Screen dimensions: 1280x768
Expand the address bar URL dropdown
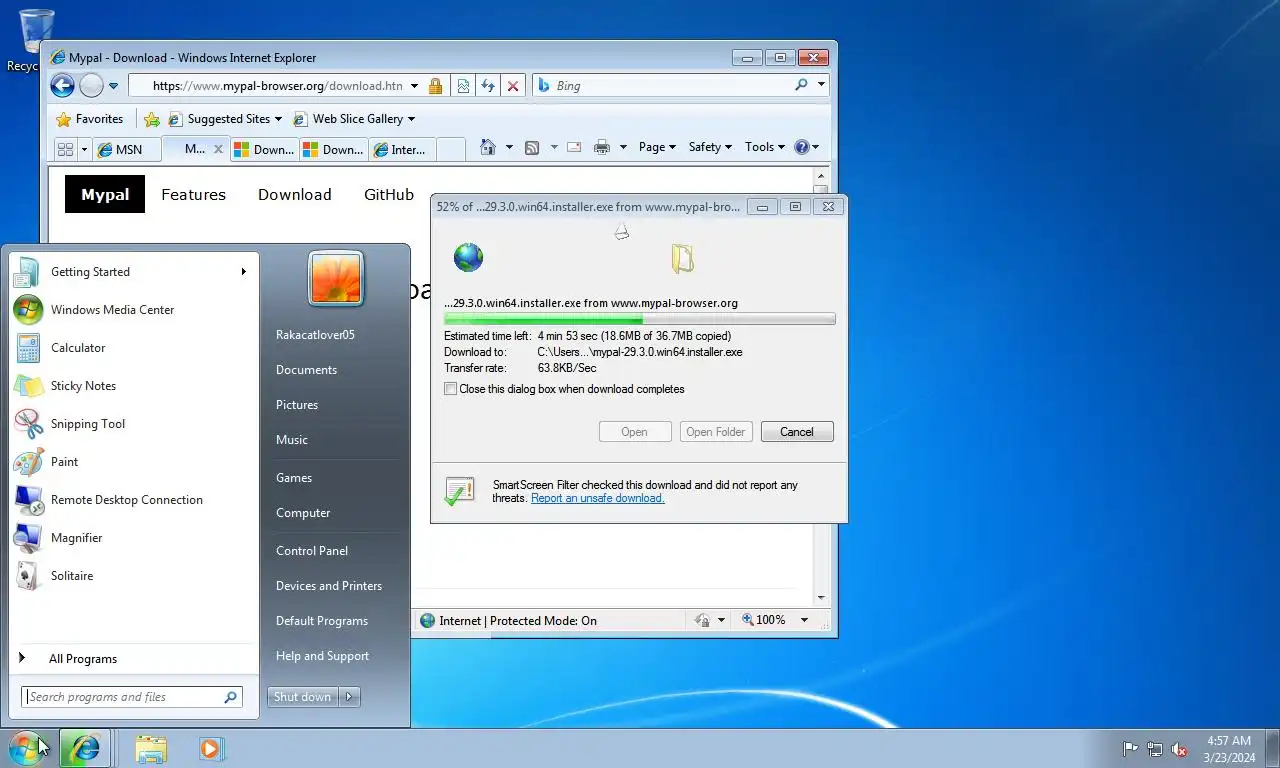tap(414, 86)
